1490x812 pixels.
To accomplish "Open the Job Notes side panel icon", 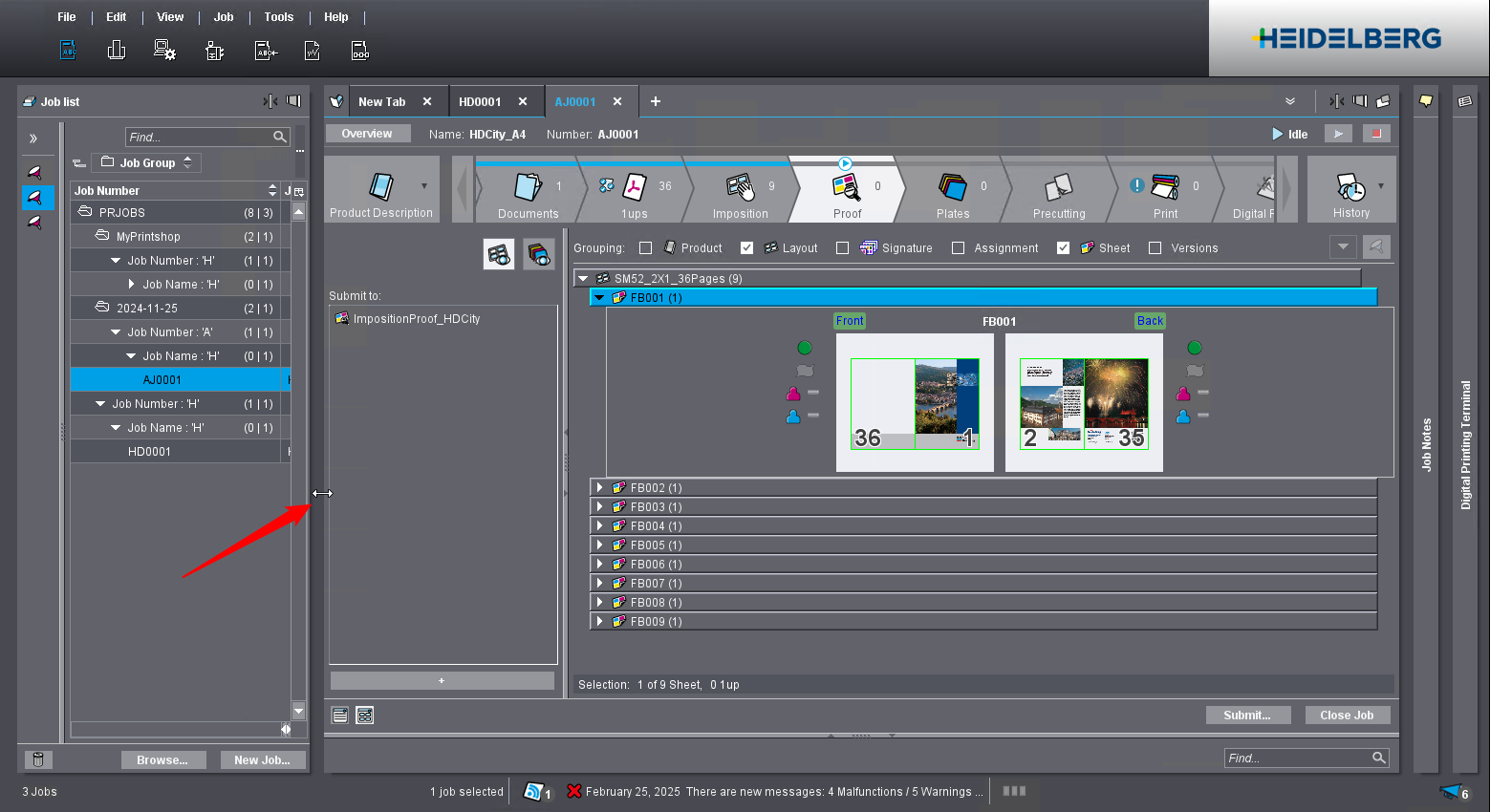I will point(1425,101).
